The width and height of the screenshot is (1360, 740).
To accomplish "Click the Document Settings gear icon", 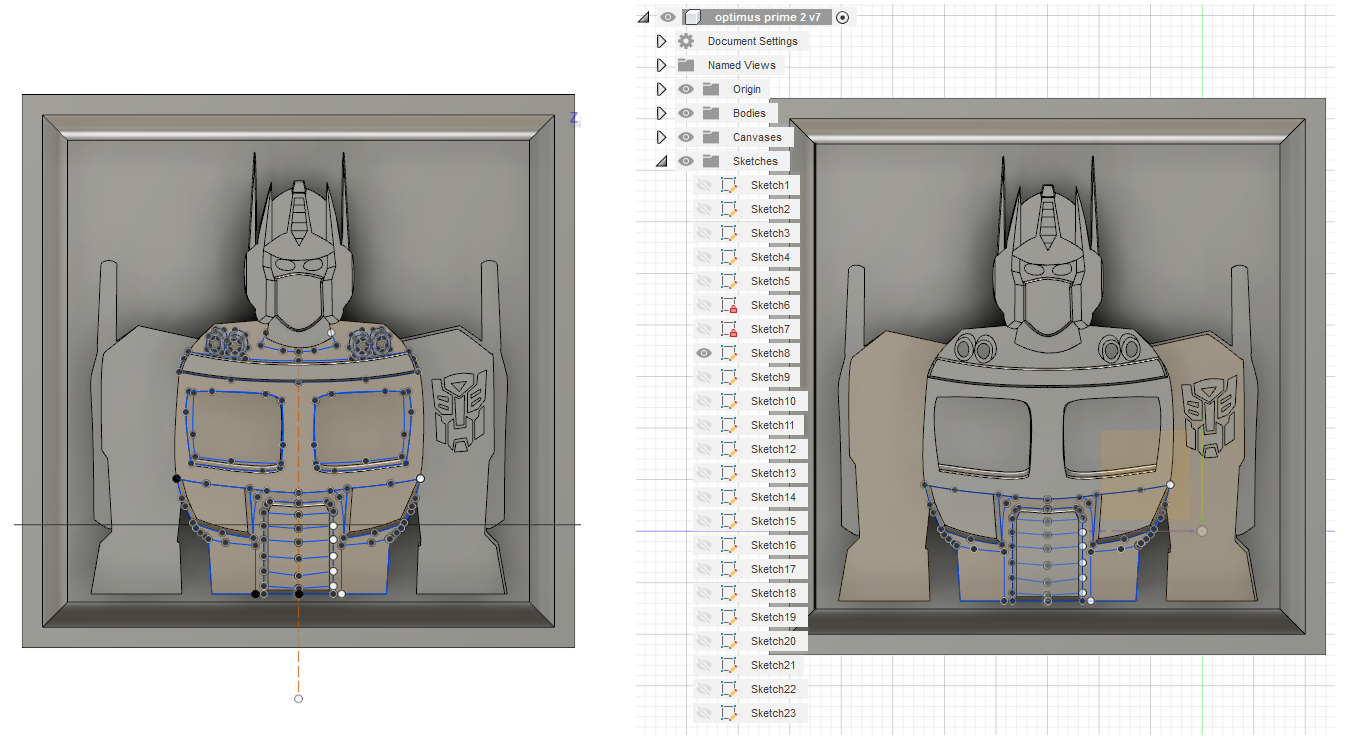I will click(686, 41).
